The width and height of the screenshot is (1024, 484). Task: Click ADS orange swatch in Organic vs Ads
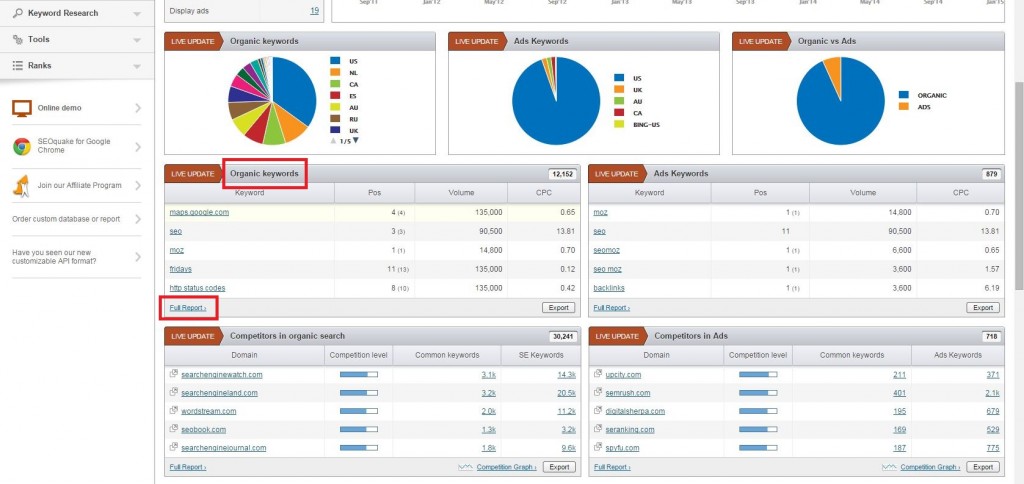click(x=904, y=107)
